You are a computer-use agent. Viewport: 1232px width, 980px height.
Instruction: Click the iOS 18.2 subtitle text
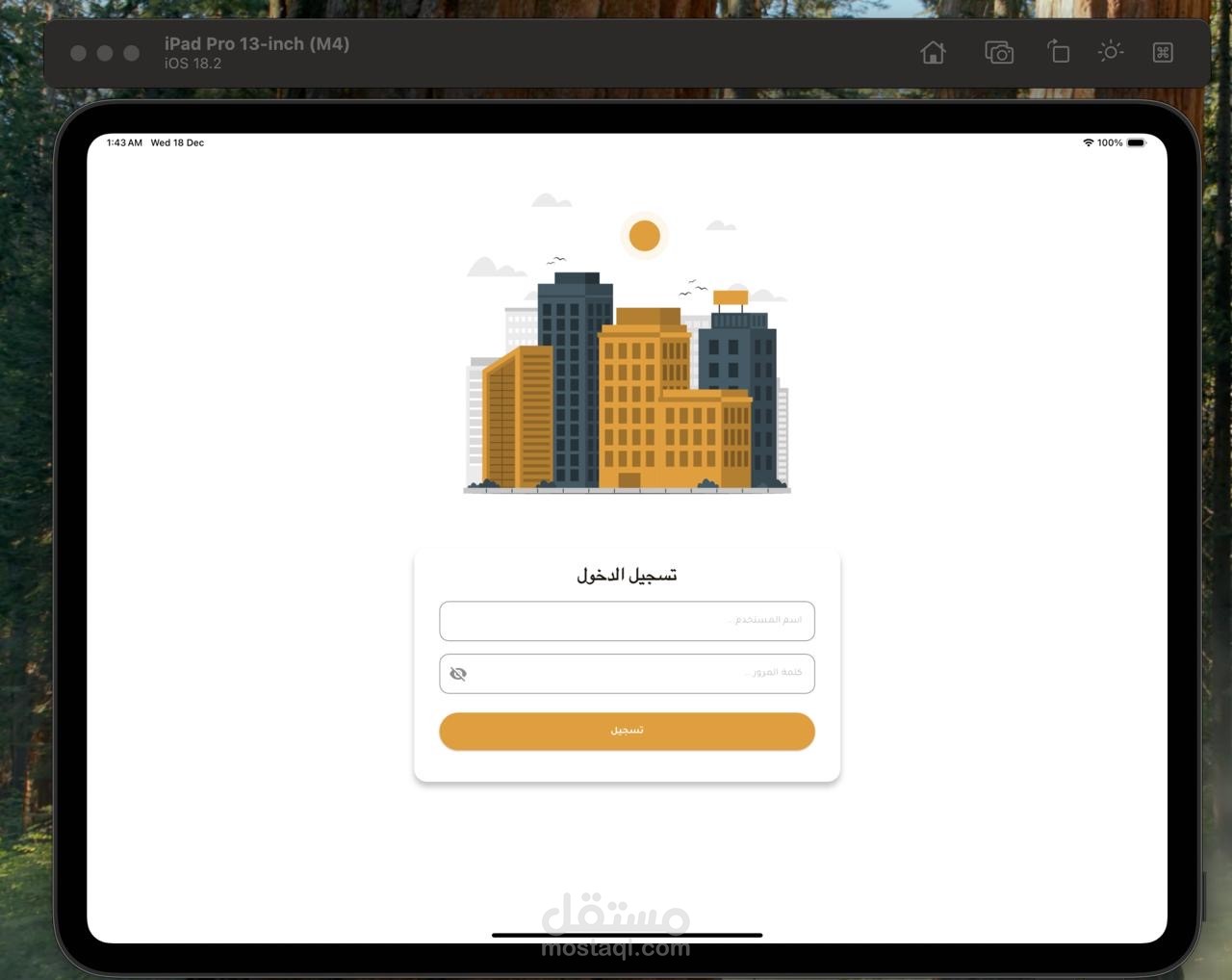tap(192, 64)
